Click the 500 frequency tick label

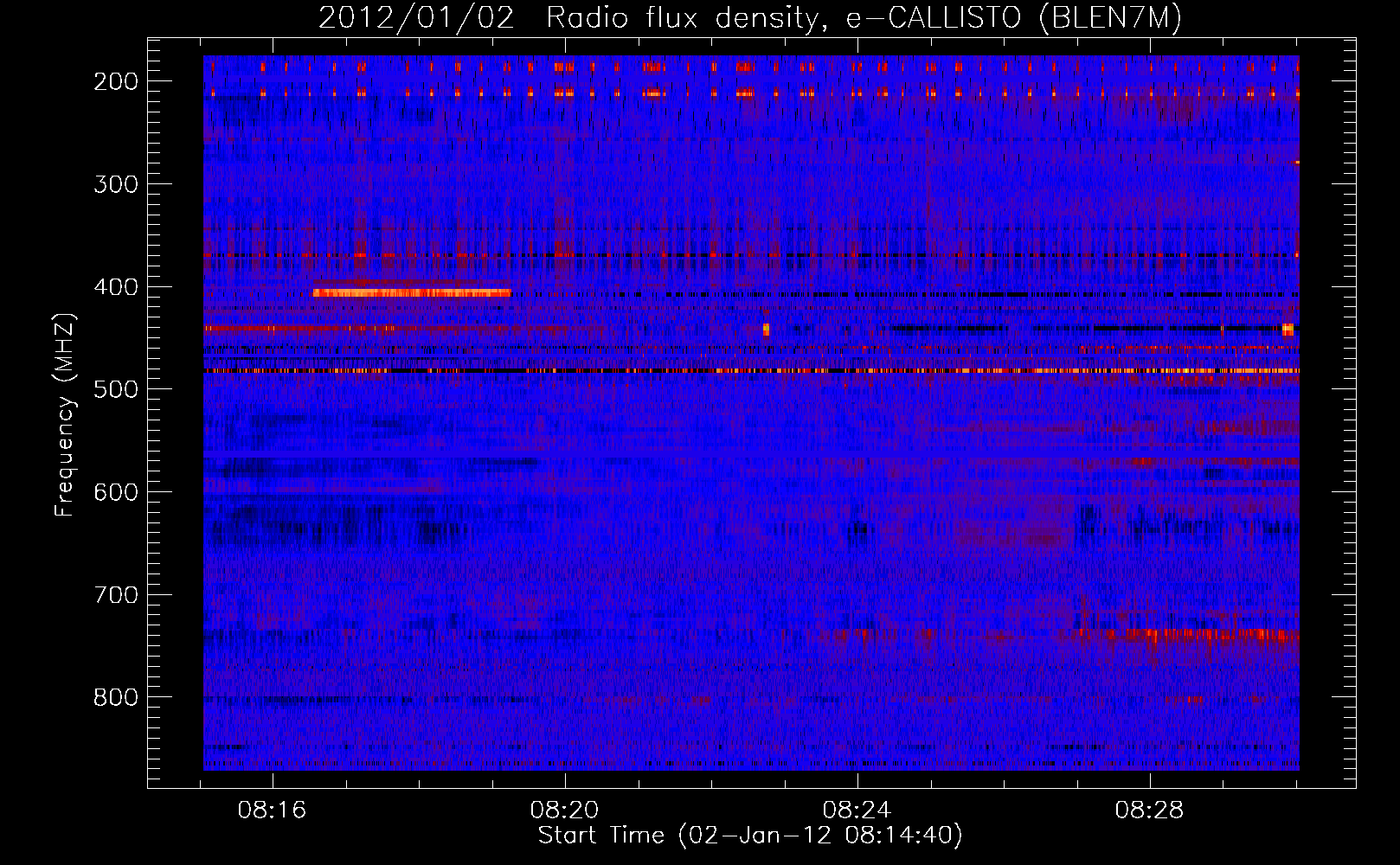(x=116, y=389)
